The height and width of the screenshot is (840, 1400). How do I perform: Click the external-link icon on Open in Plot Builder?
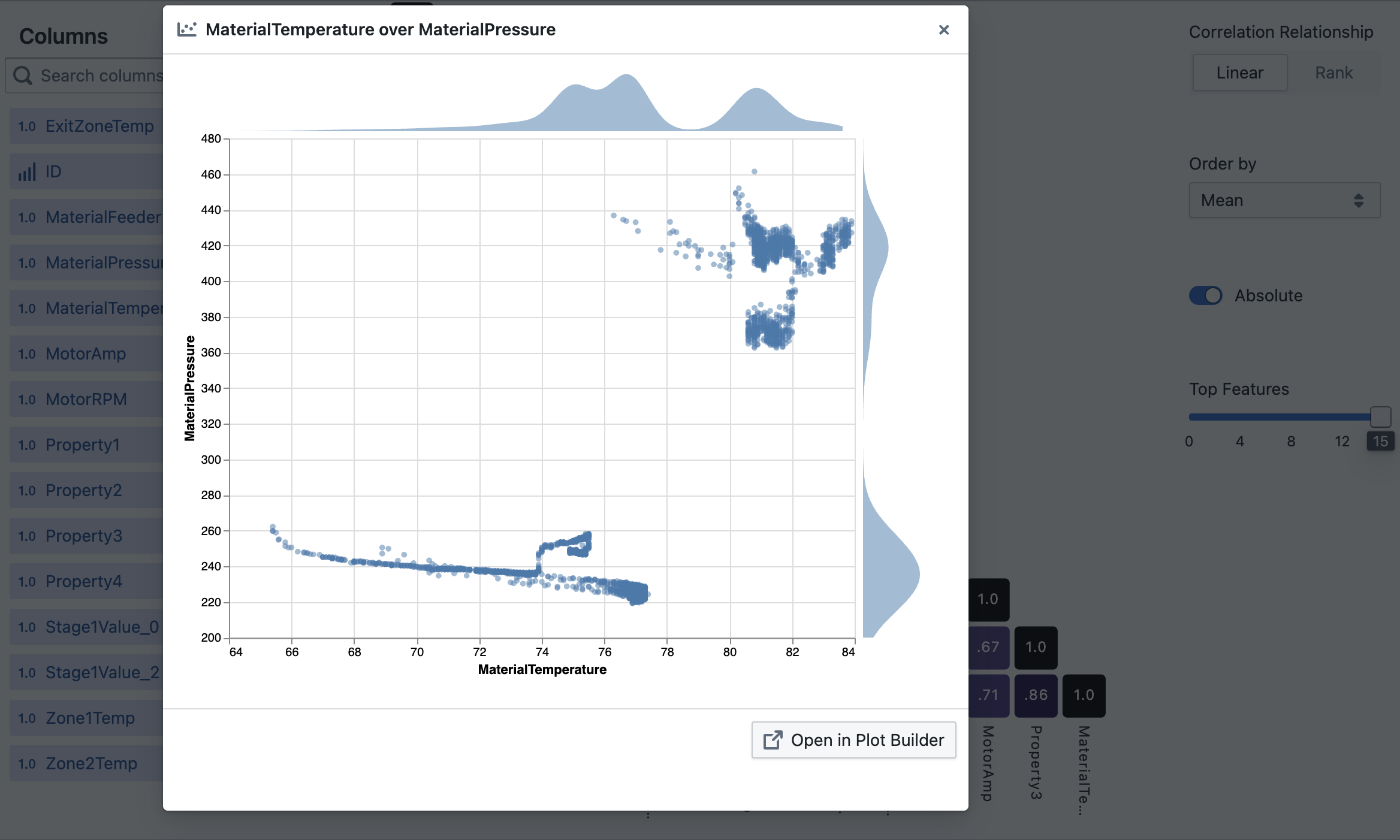pyautogui.click(x=774, y=739)
